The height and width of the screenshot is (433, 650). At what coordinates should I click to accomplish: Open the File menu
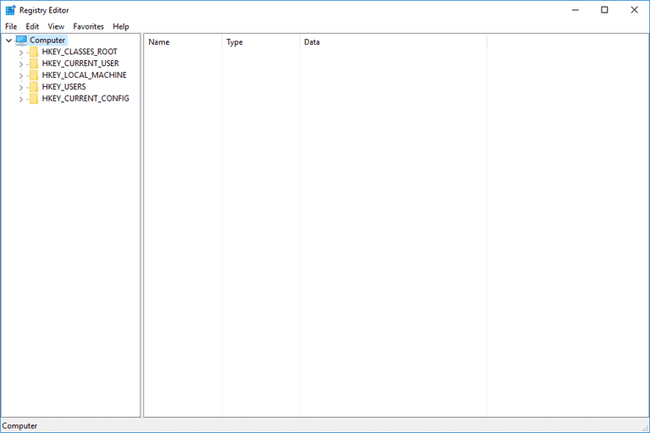11,26
